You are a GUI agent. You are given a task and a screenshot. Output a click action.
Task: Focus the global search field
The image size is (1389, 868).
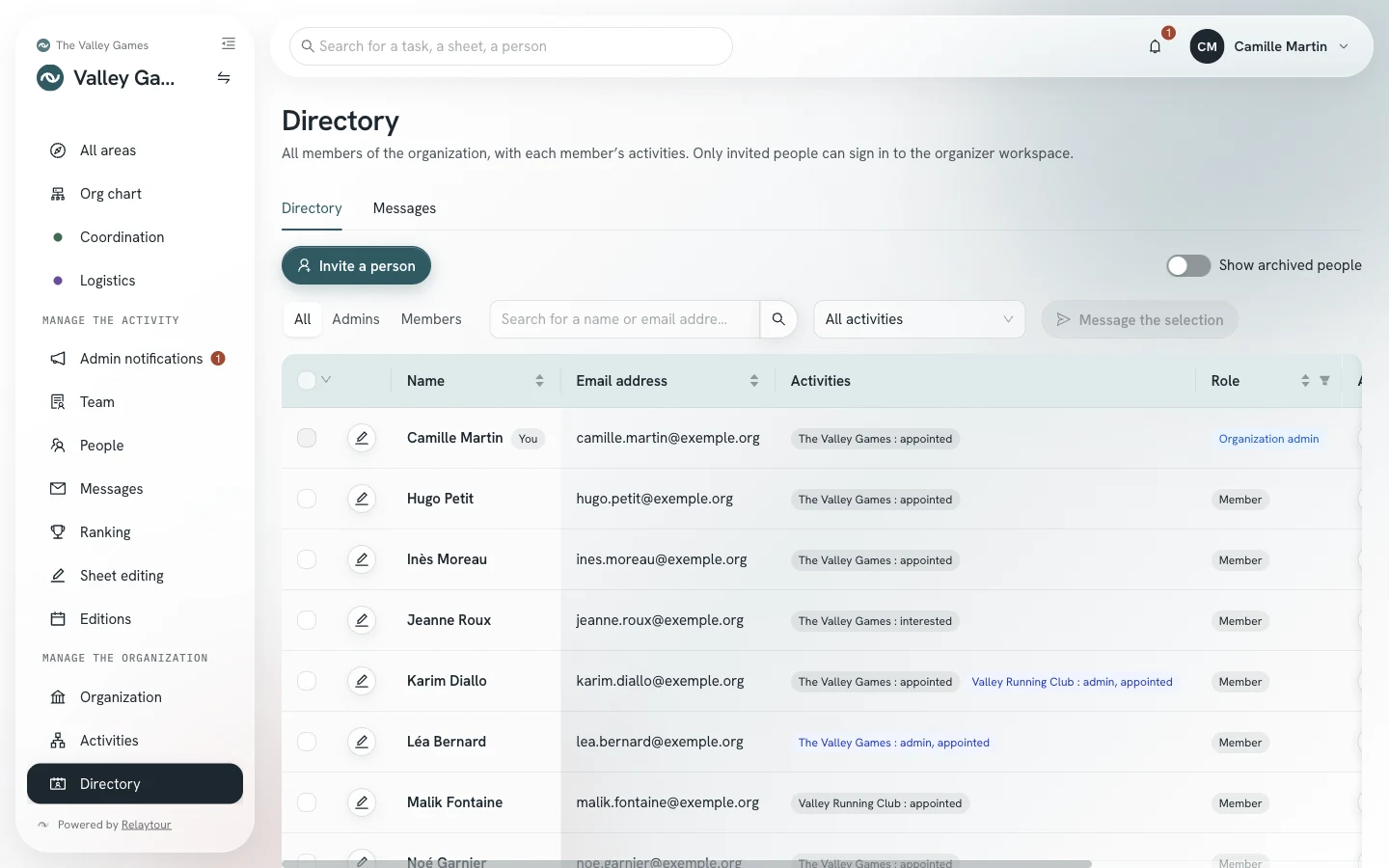click(x=511, y=46)
